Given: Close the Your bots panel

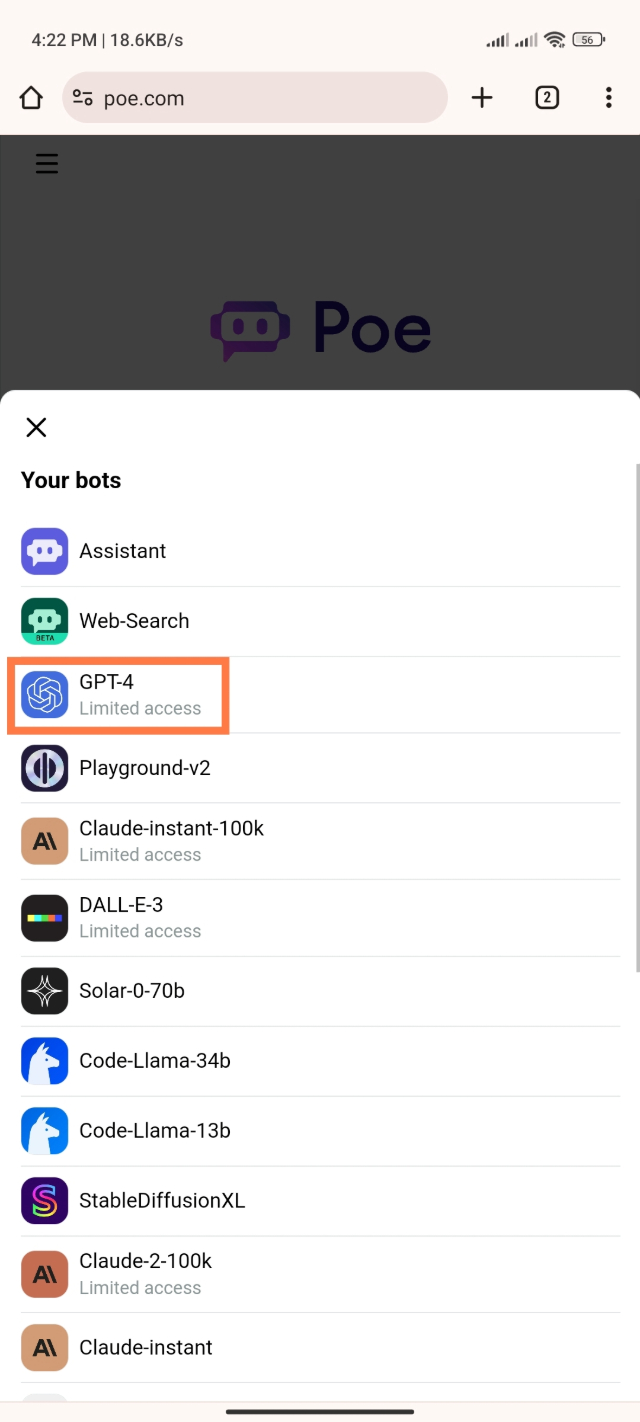Looking at the screenshot, I should pos(36,428).
